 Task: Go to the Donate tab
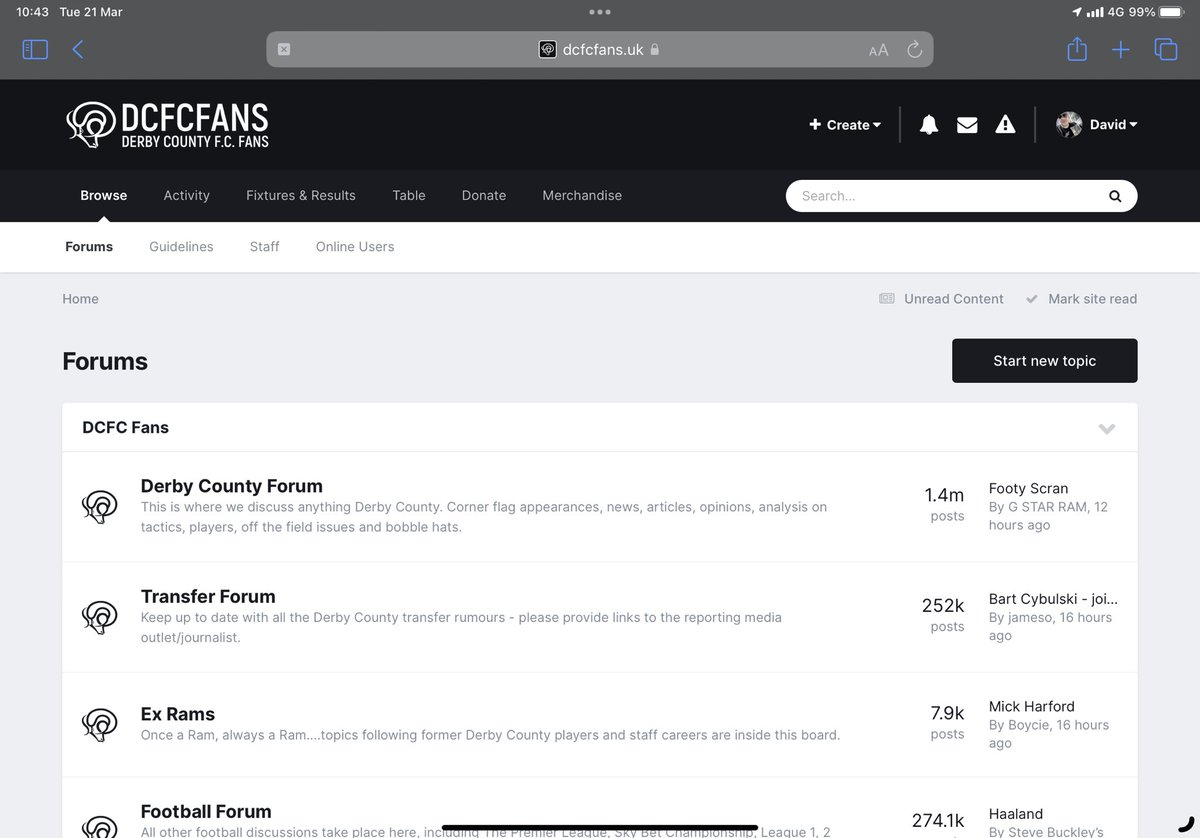point(484,195)
